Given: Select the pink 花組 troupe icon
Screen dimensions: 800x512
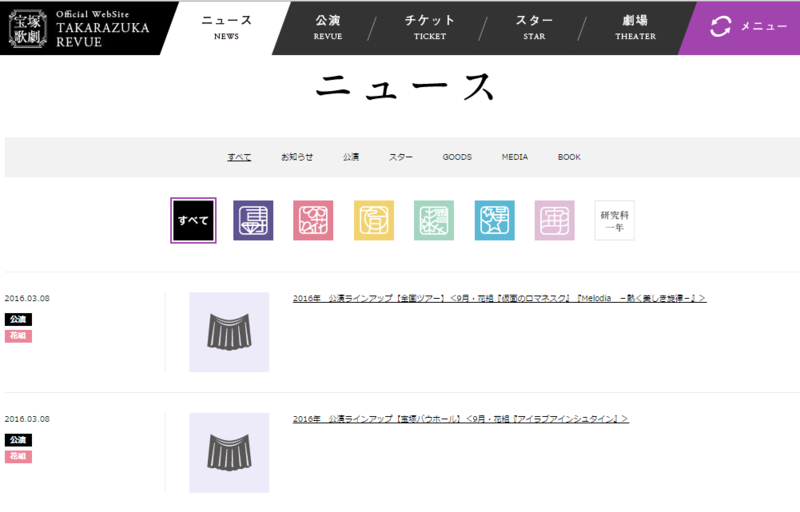Looking at the screenshot, I should tap(313, 220).
